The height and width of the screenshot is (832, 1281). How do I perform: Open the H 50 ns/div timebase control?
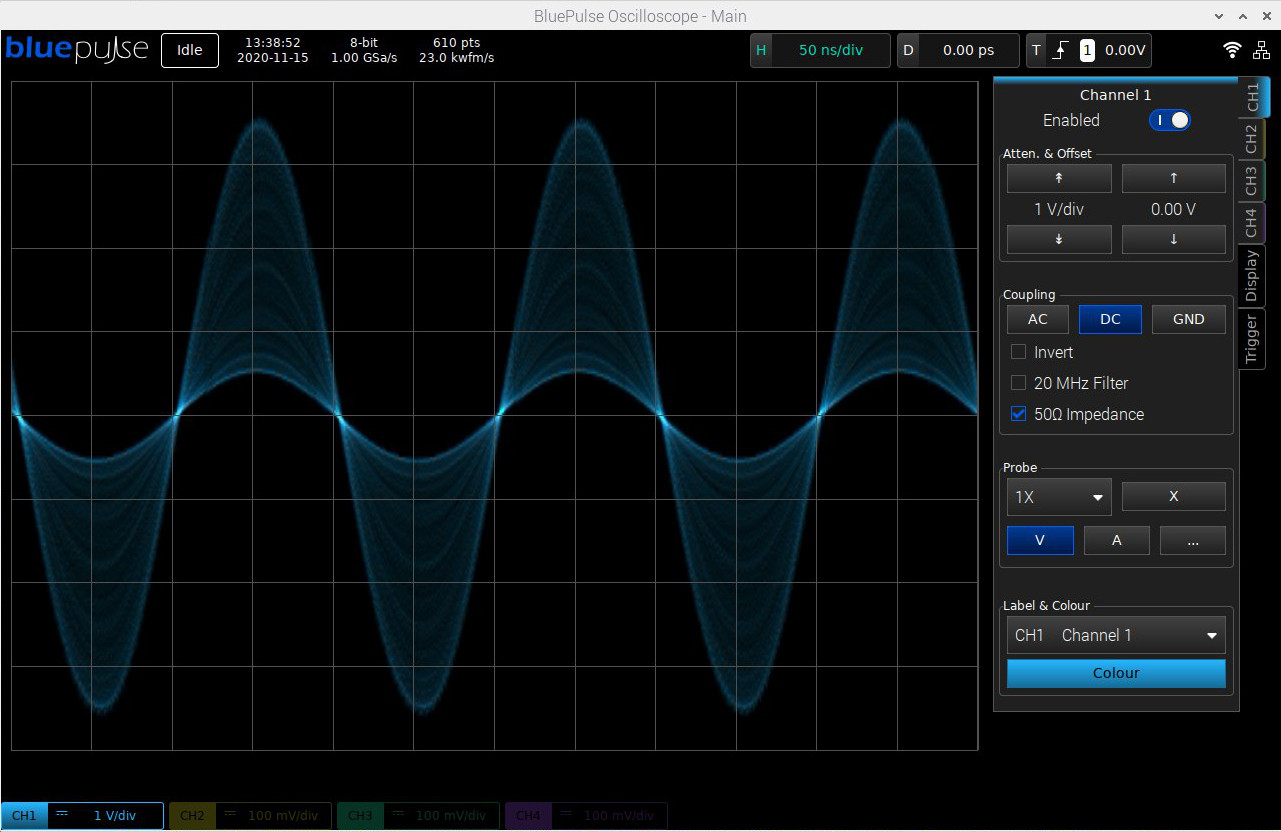820,50
